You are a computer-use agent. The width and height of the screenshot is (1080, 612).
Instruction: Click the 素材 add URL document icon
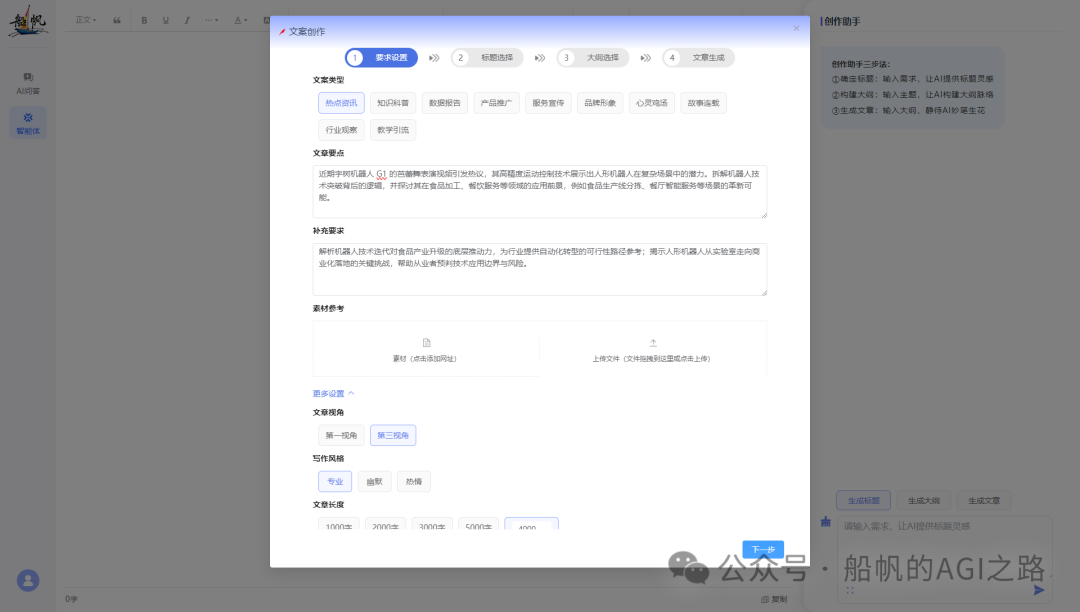[x=426, y=343]
